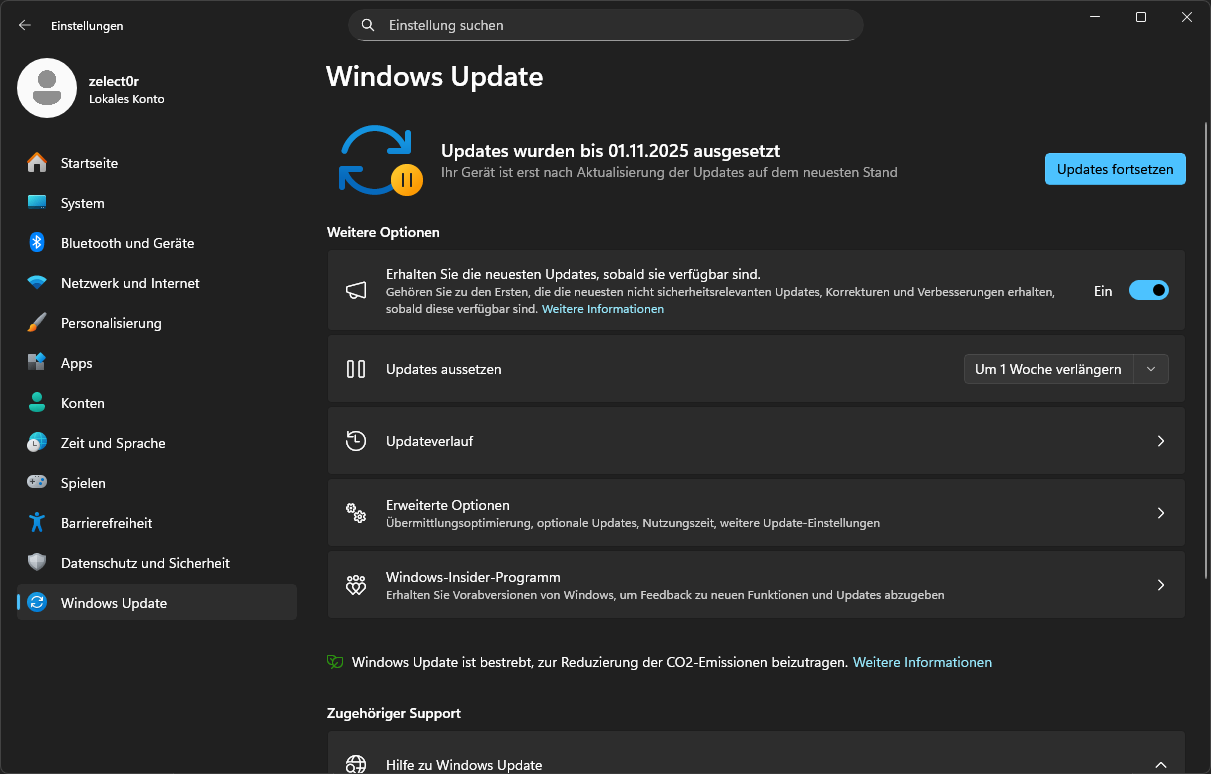This screenshot has height=774, width=1211.
Task: Click the paused update sync icon
Action: [x=380, y=160]
